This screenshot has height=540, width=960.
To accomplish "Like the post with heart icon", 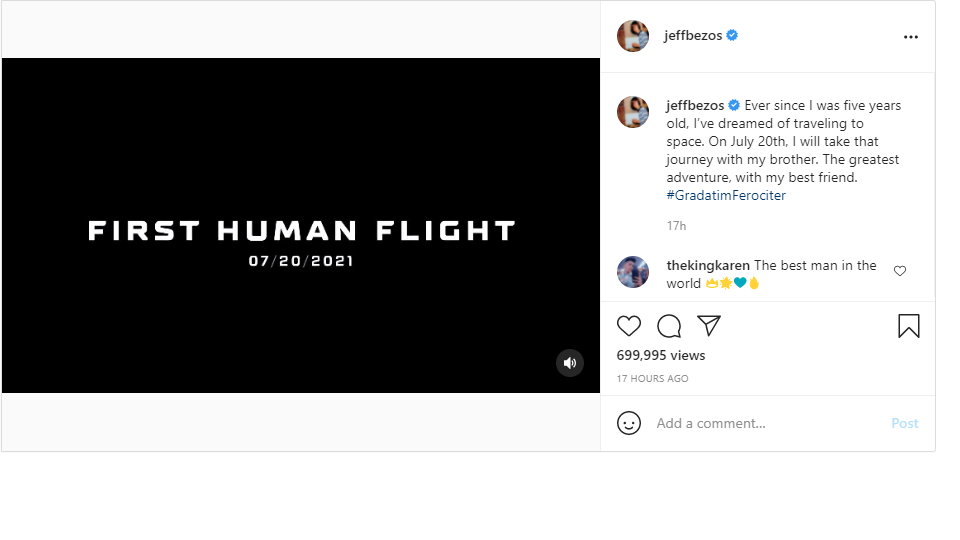I will (x=628, y=326).
